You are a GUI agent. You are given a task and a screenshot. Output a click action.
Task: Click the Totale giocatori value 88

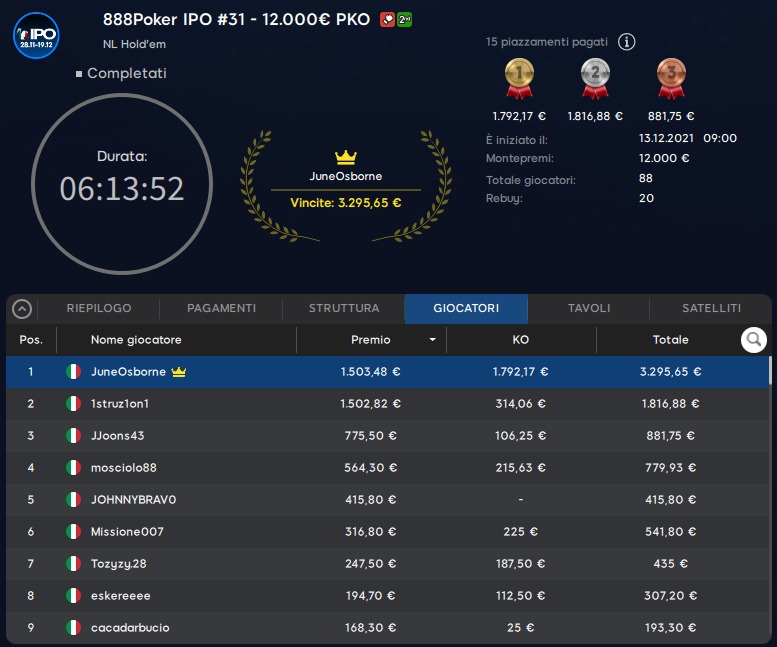pos(646,178)
